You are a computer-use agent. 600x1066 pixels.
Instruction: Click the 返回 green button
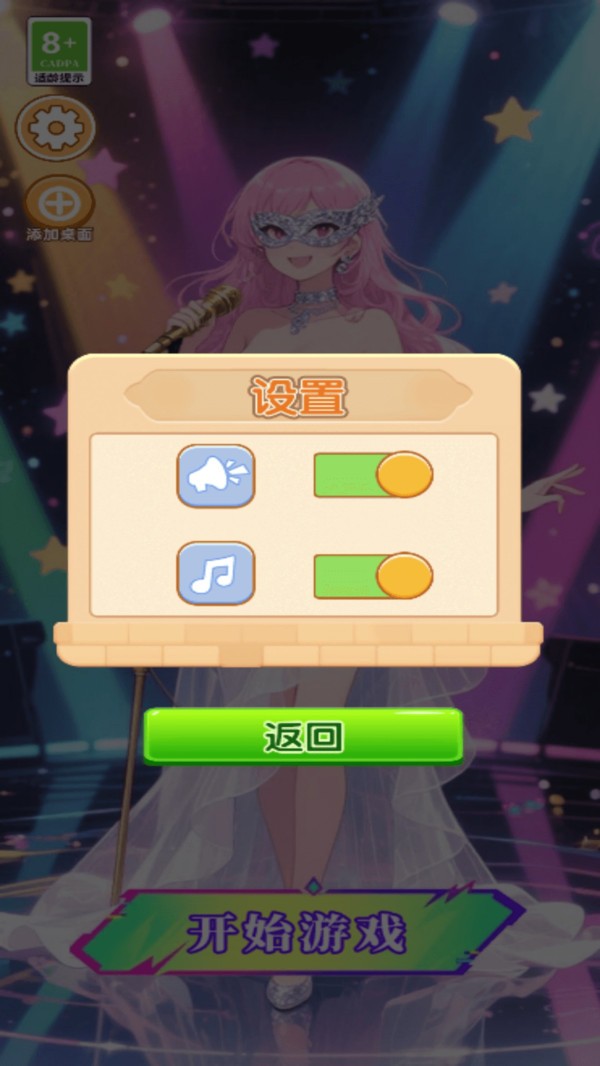click(x=304, y=737)
